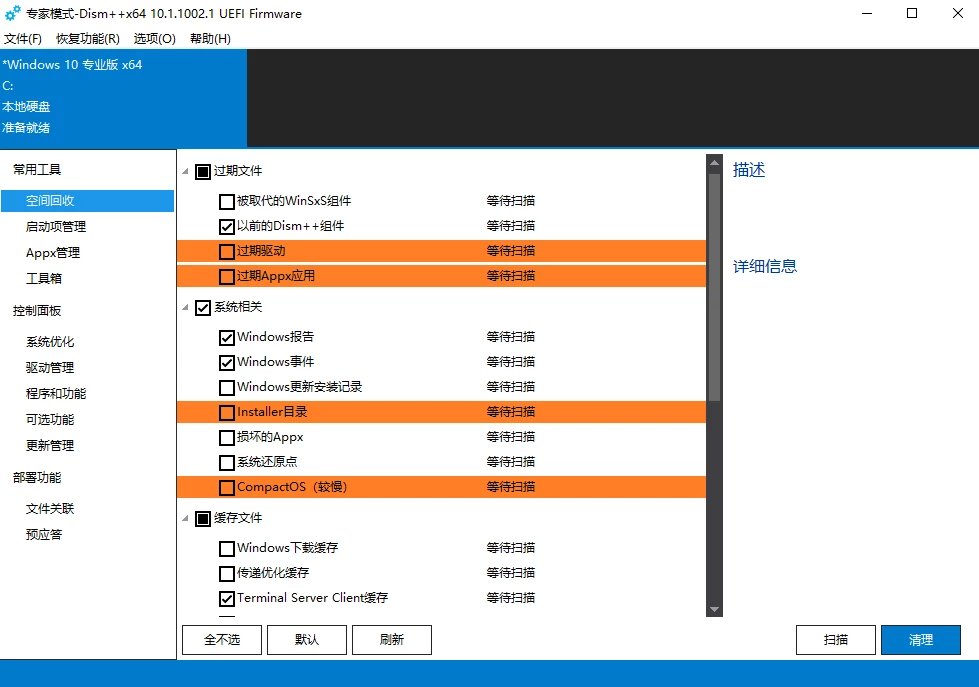The image size is (979, 687).
Task: Collapse the 系统相关 category arrow
Action: point(186,308)
